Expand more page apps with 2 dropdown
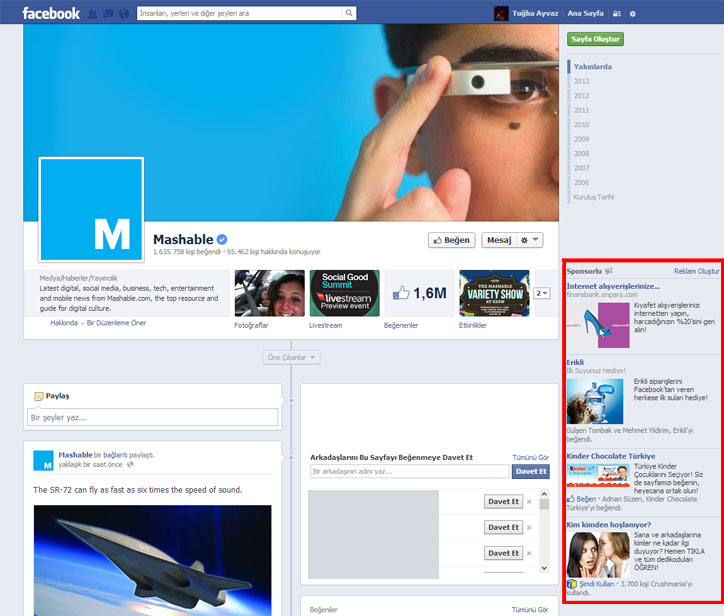Viewport: 724px width, 616px height. pos(542,293)
